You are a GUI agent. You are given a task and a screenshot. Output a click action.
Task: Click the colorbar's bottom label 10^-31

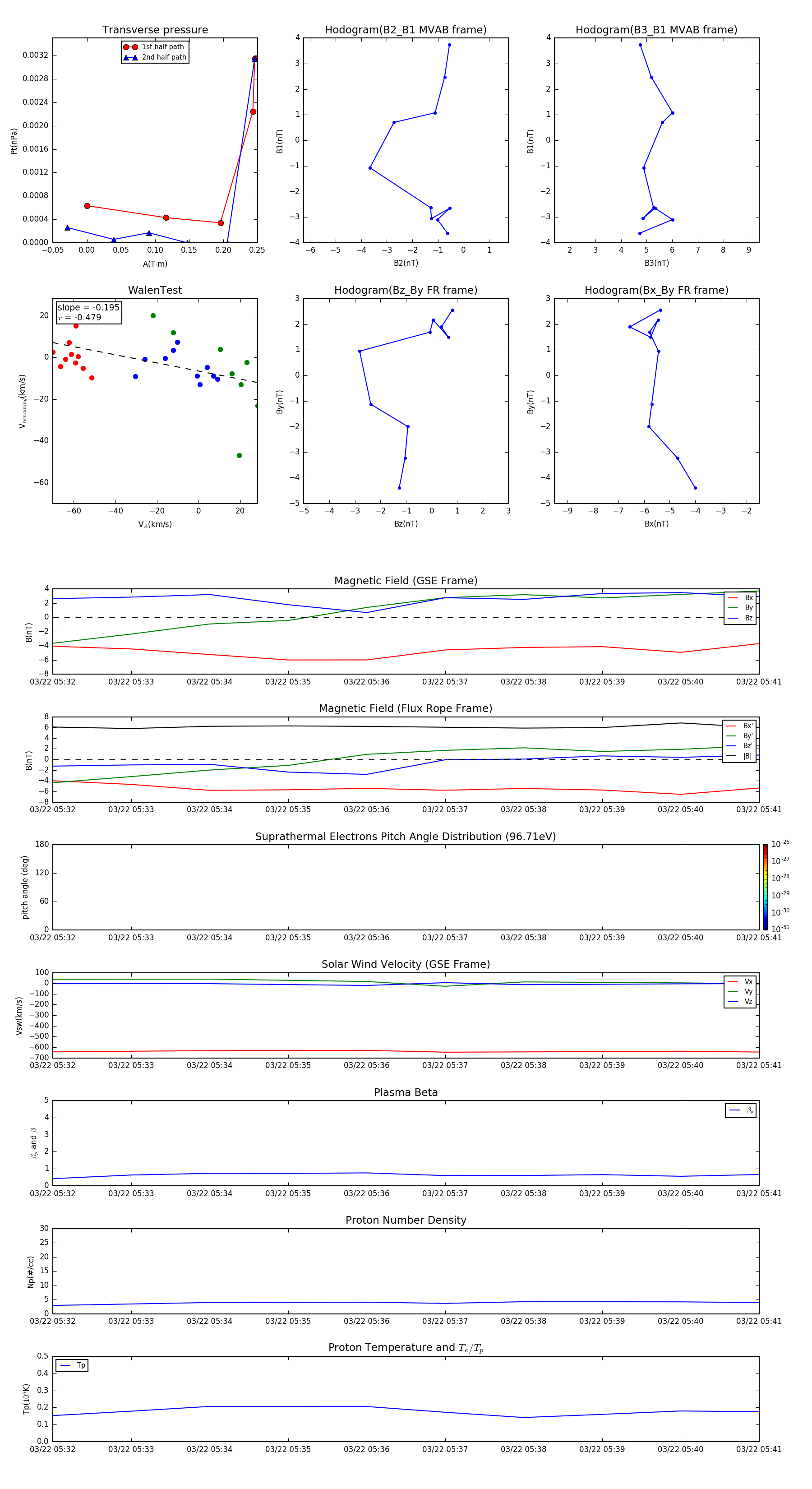(780, 929)
